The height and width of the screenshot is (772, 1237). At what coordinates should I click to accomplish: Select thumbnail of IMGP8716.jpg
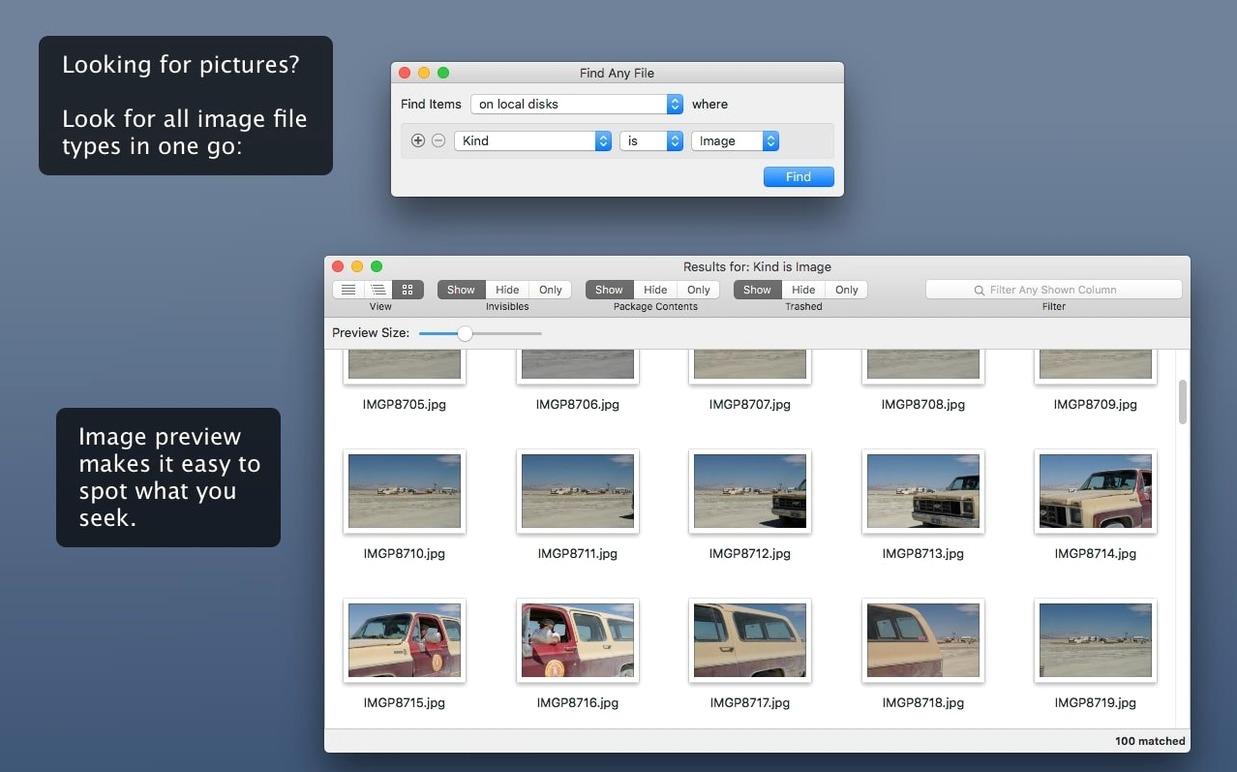tap(578, 641)
